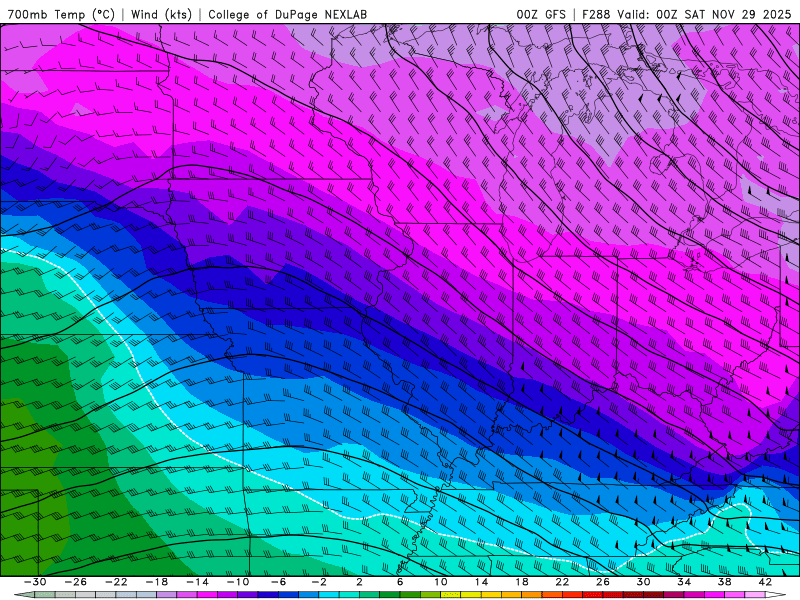Viewport: 800px width, 600px height.
Task: Pick the red dotted swatch between 26 and 28
Action: pyautogui.click(x=612, y=595)
